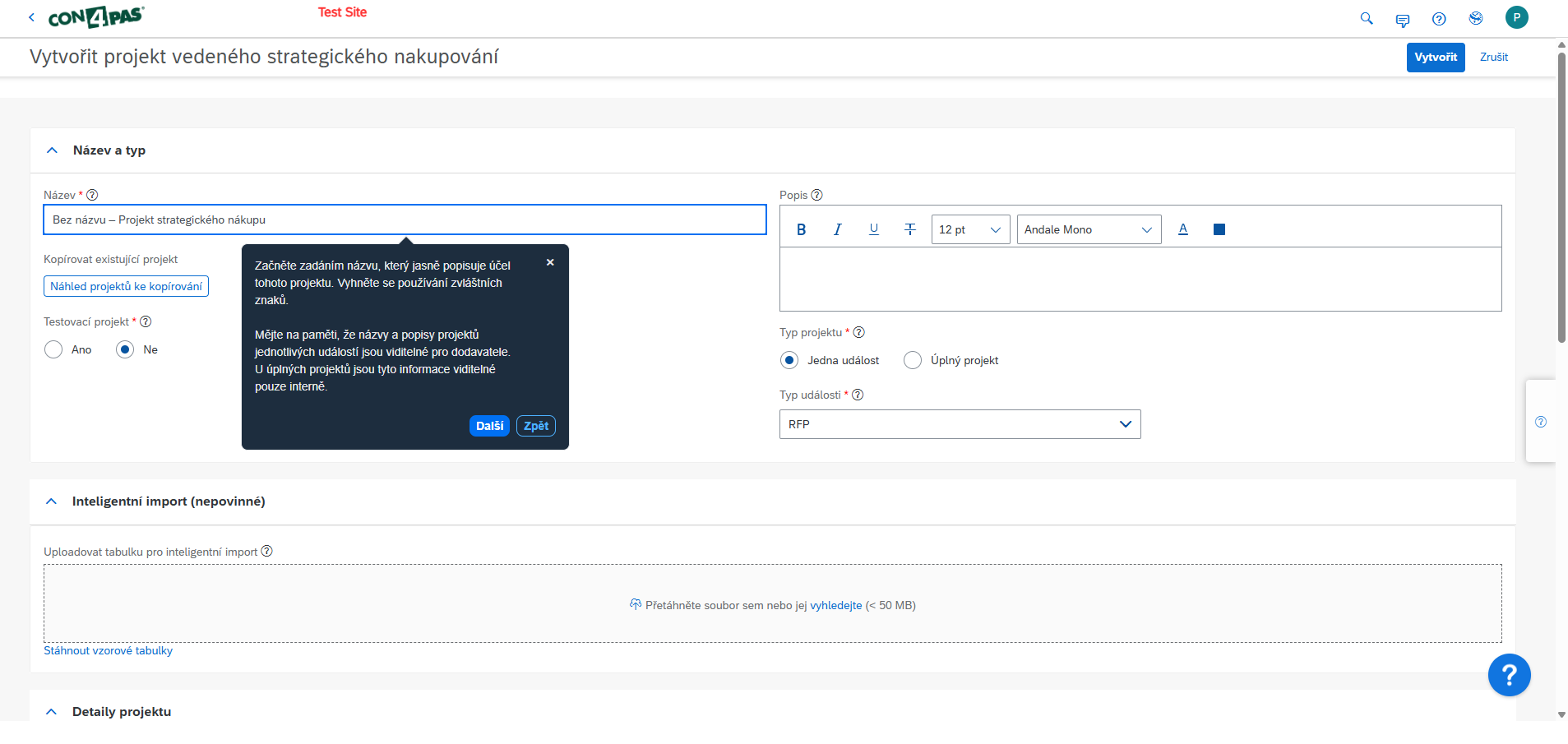
Task: Show help for the Popis field
Action: 816,195
